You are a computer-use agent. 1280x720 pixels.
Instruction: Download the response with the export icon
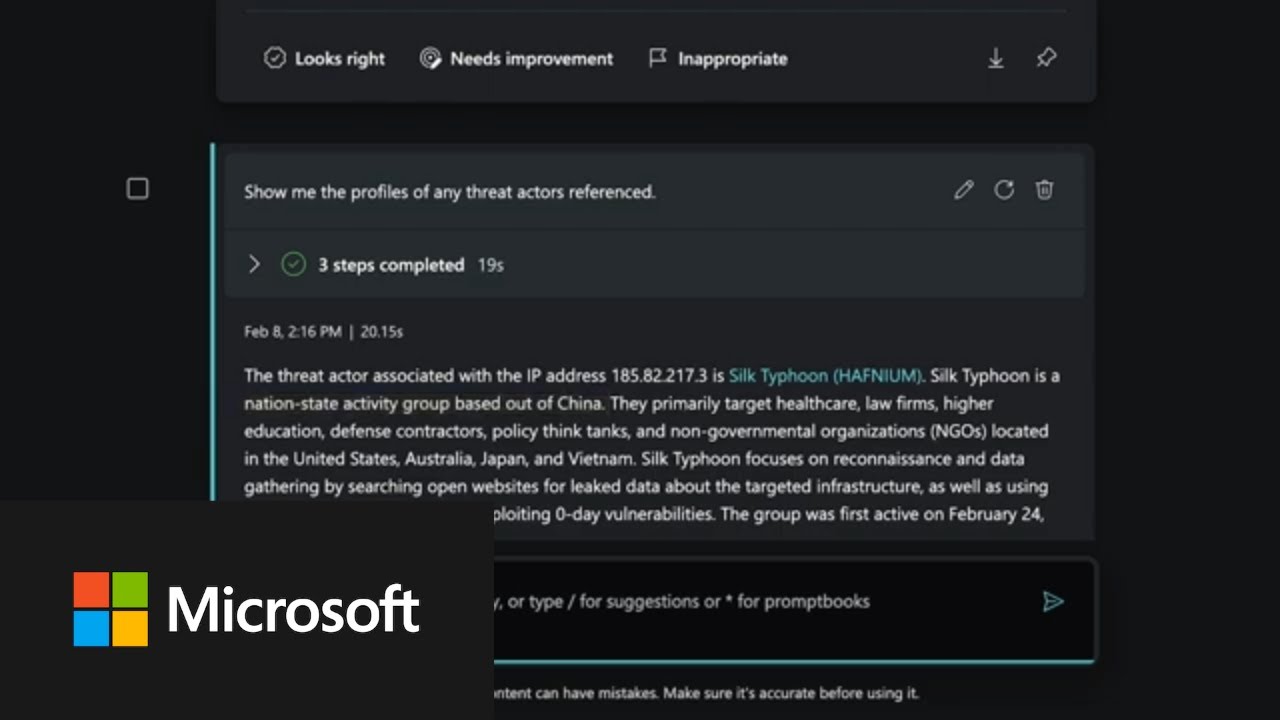pos(996,59)
